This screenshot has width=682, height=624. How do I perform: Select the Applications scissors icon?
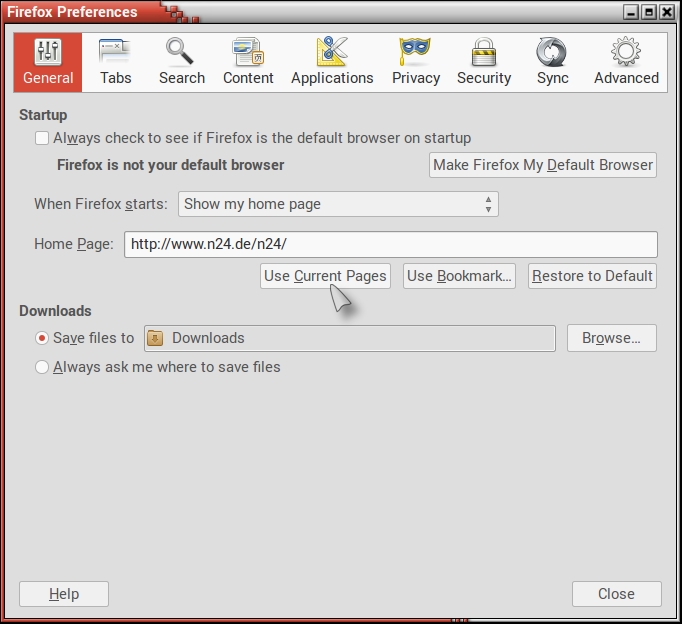pyautogui.click(x=332, y=51)
